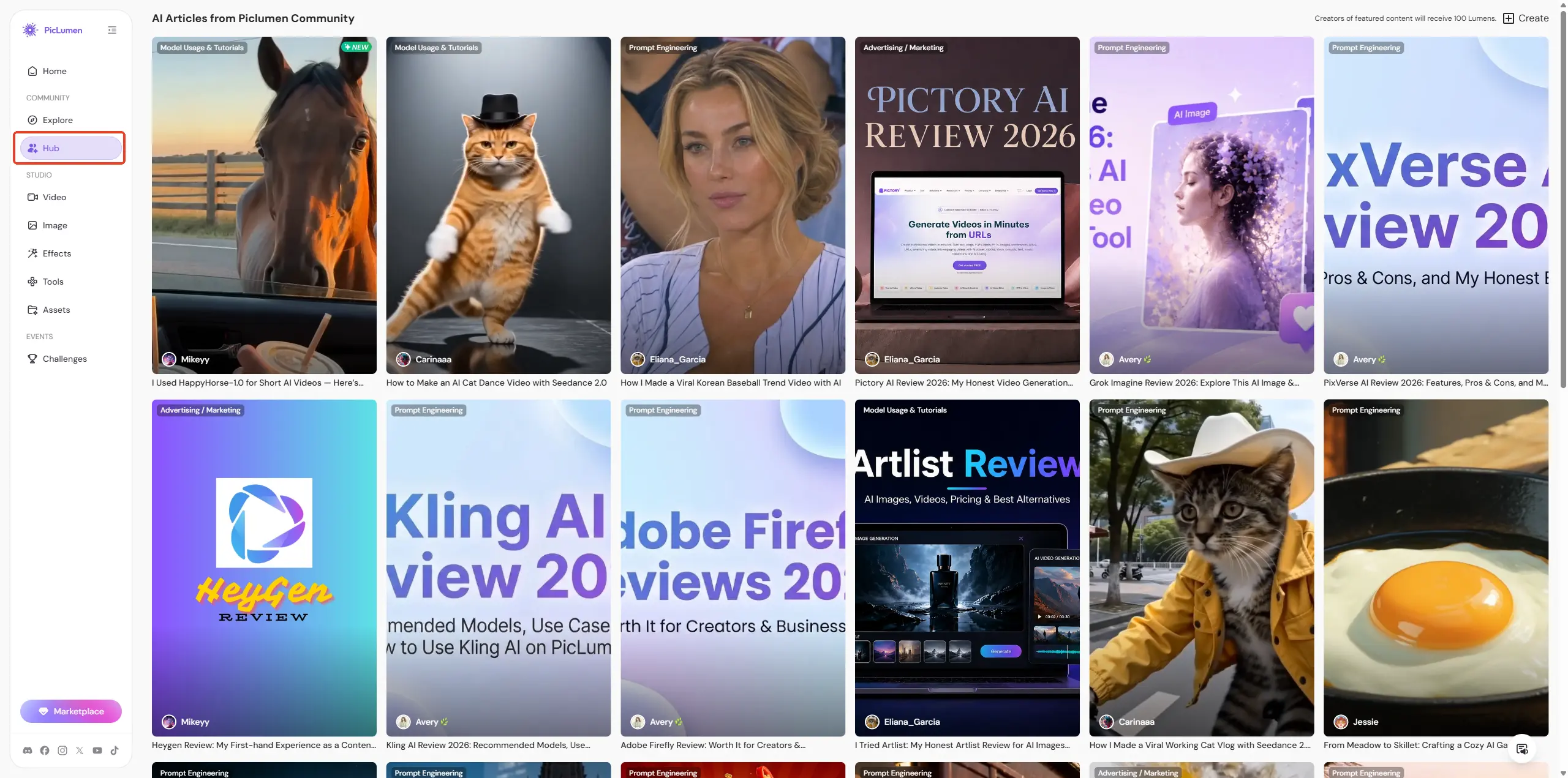This screenshot has height=778, width=1568.
Task: Open "Adobe Firefly Review" article title
Action: point(713,745)
